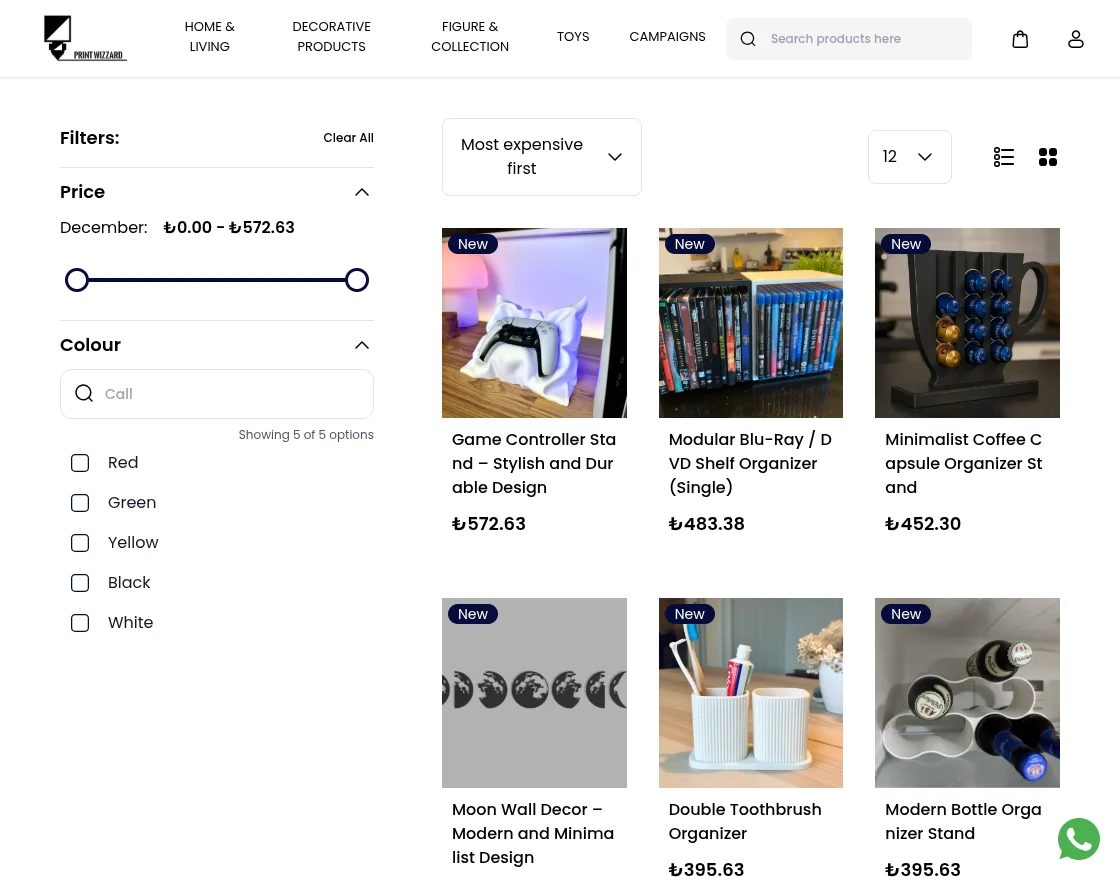Click Clear All filters
Viewport: 1120px width, 880px height.
tap(348, 137)
